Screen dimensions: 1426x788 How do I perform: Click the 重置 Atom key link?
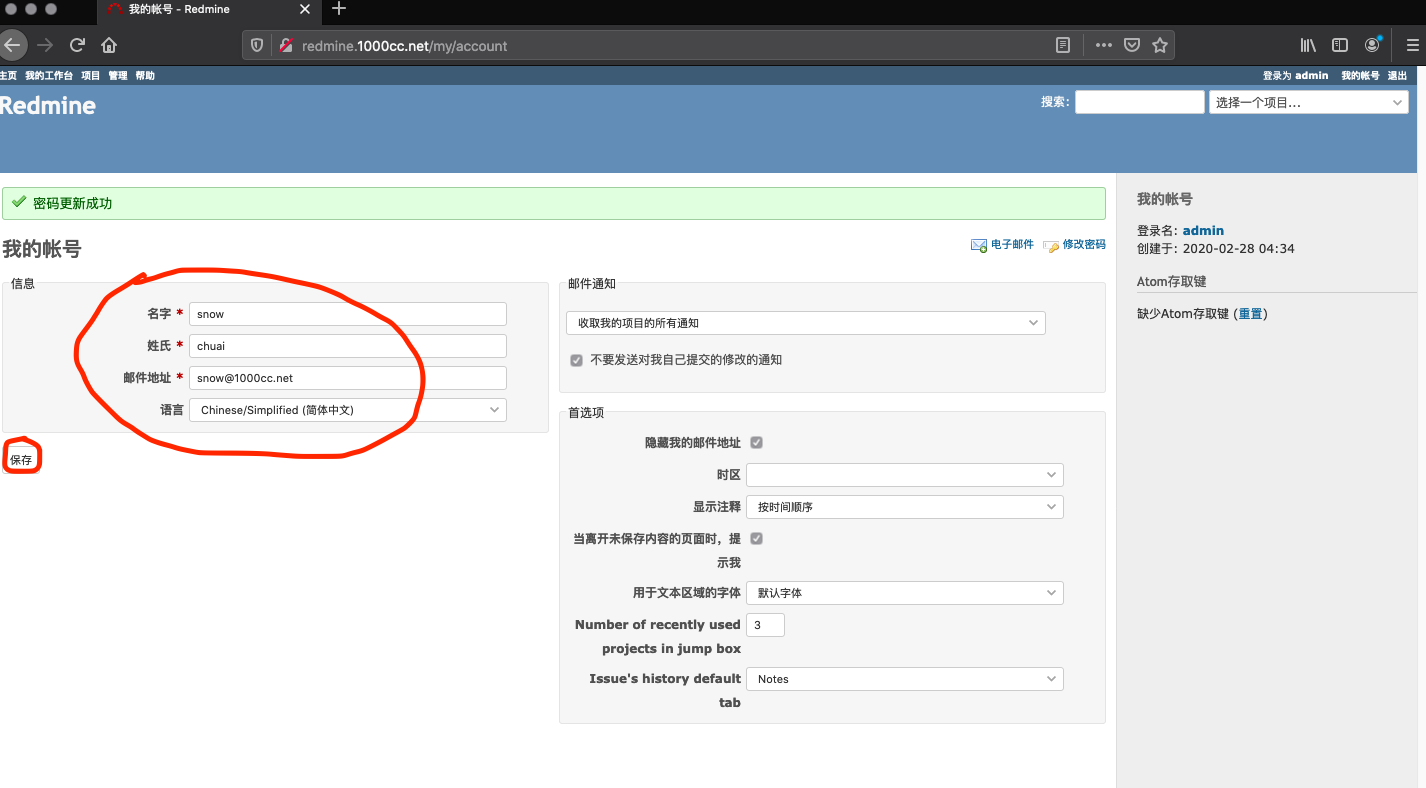pos(1250,314)
